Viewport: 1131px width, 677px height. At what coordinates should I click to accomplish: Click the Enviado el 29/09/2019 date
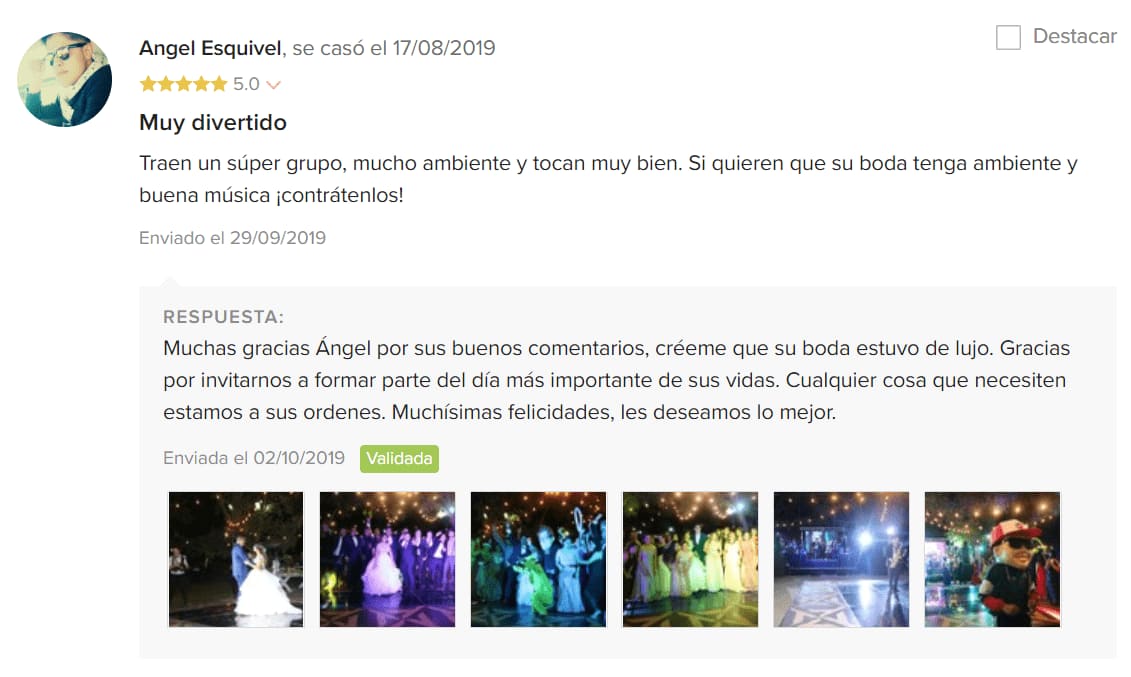(x=232, y=238)
